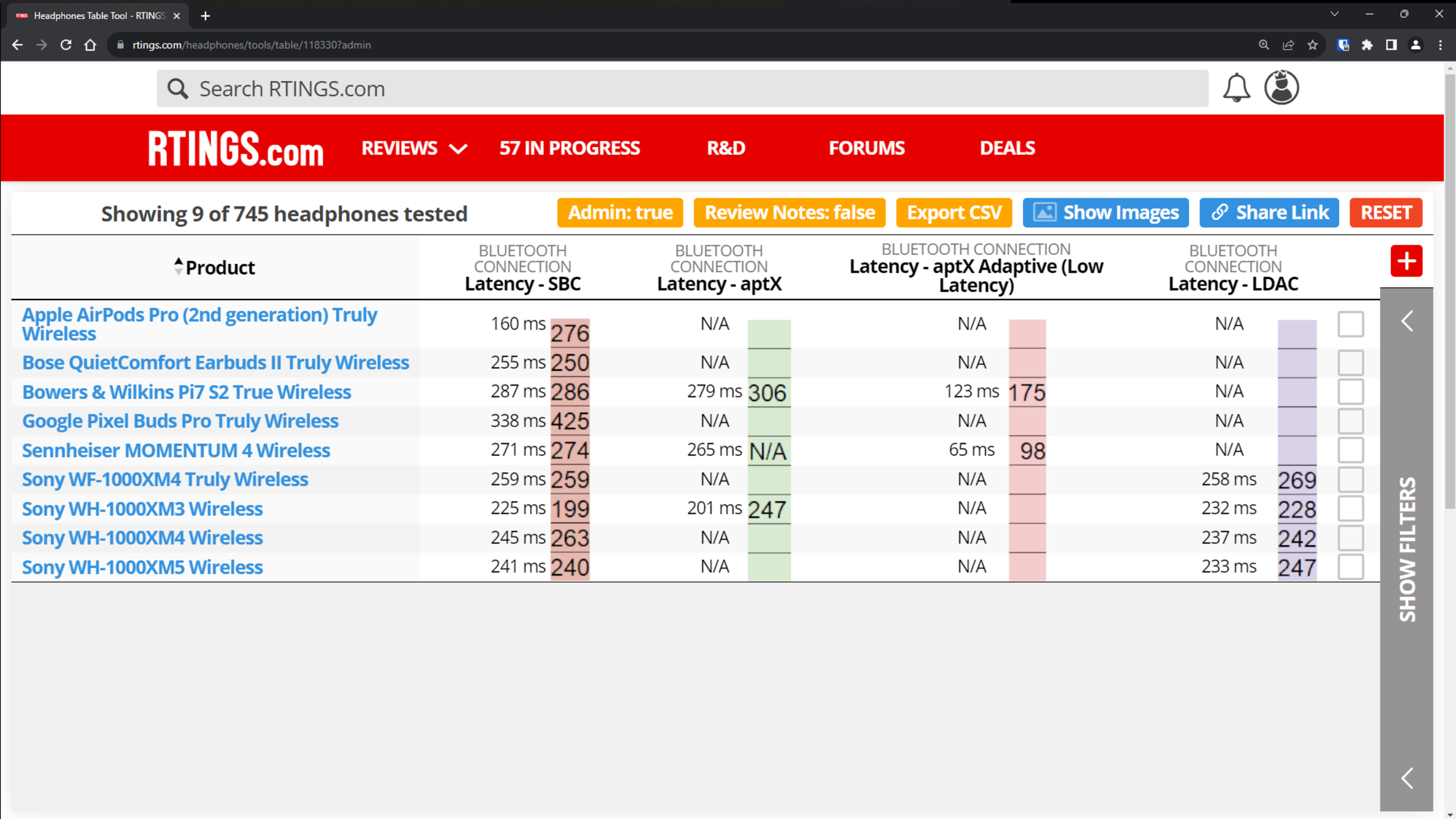Open the user profile avatar icon
Screen dimensions: 1456x819
coord(1281,88)
